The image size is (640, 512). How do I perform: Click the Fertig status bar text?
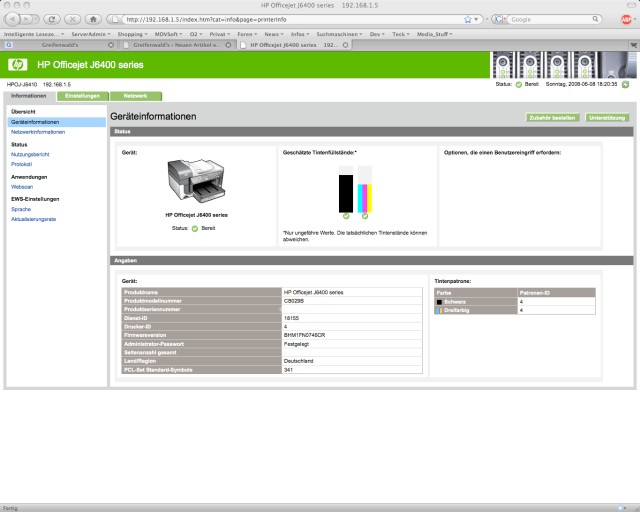[x=10, y=508]
